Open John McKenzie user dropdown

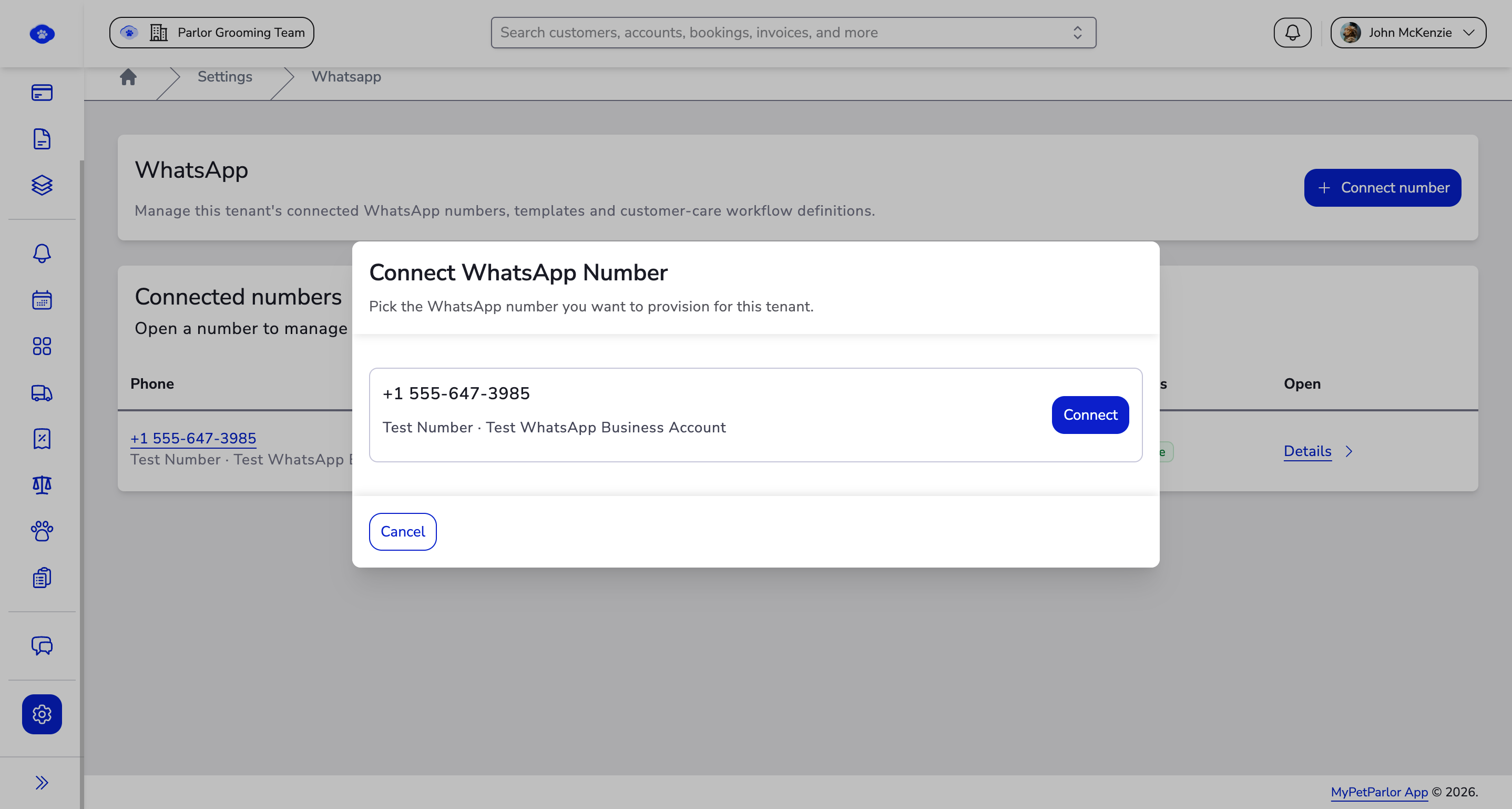coord(1408,32)
